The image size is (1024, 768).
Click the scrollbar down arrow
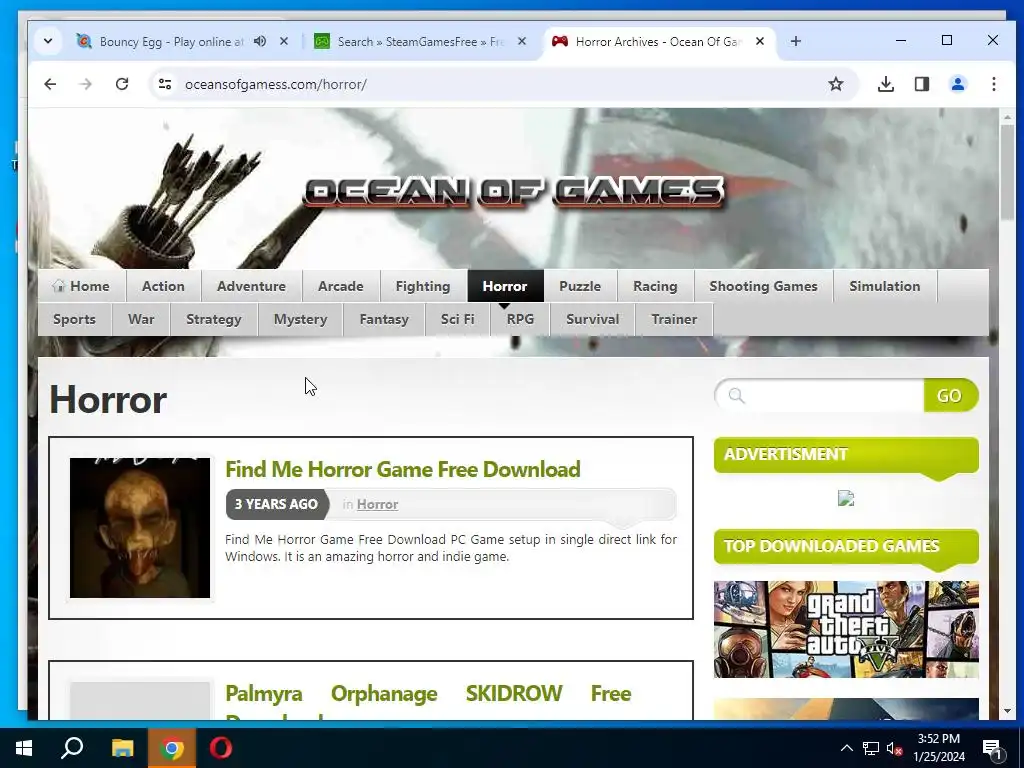[x=1006, y=711]
